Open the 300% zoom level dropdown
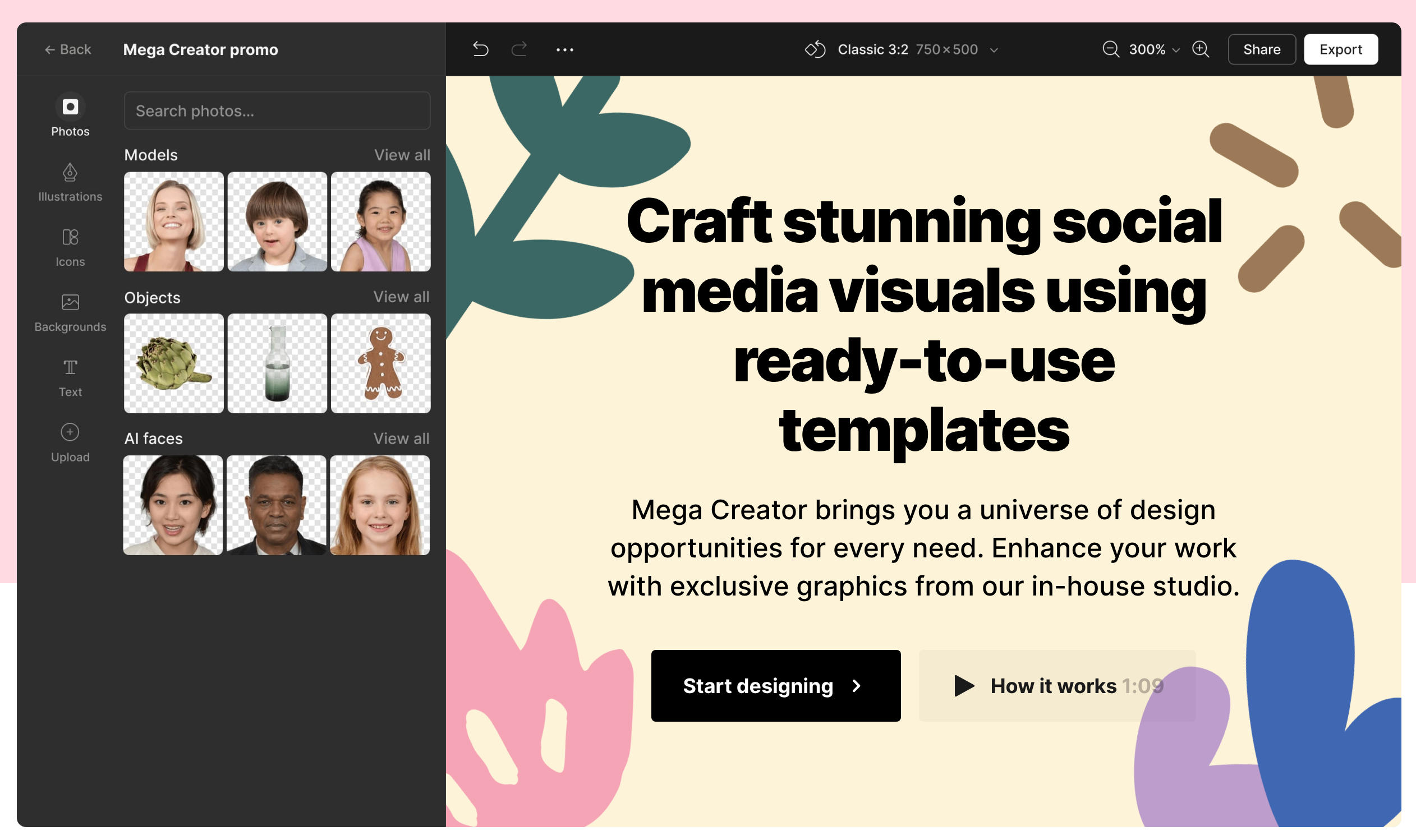 (1154, 49)
